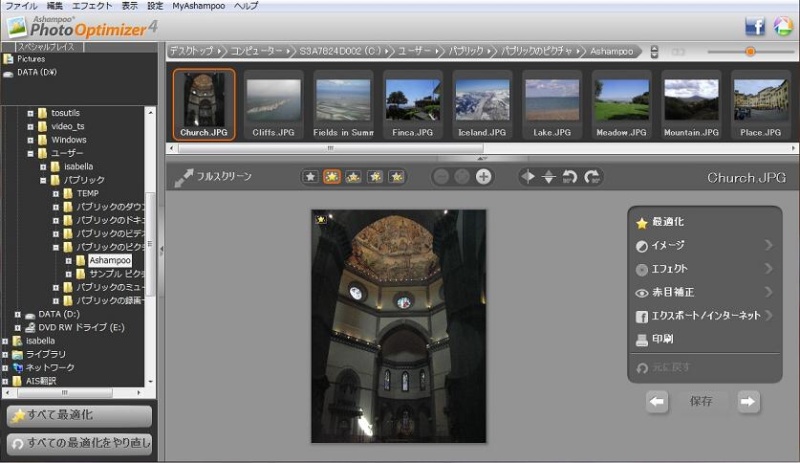Collapse the ユーザー folder node
The width and height of the screenshot is (800, 463).
point(31,153)
